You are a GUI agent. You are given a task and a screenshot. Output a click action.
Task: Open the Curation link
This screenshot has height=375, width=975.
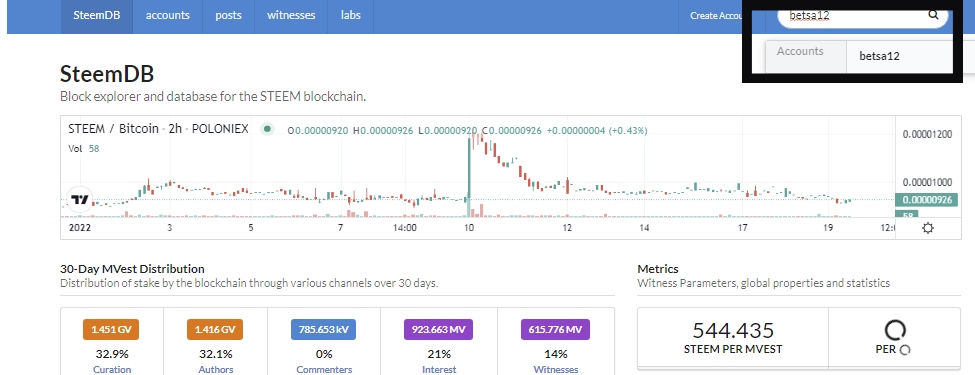(x=112, y=369)
